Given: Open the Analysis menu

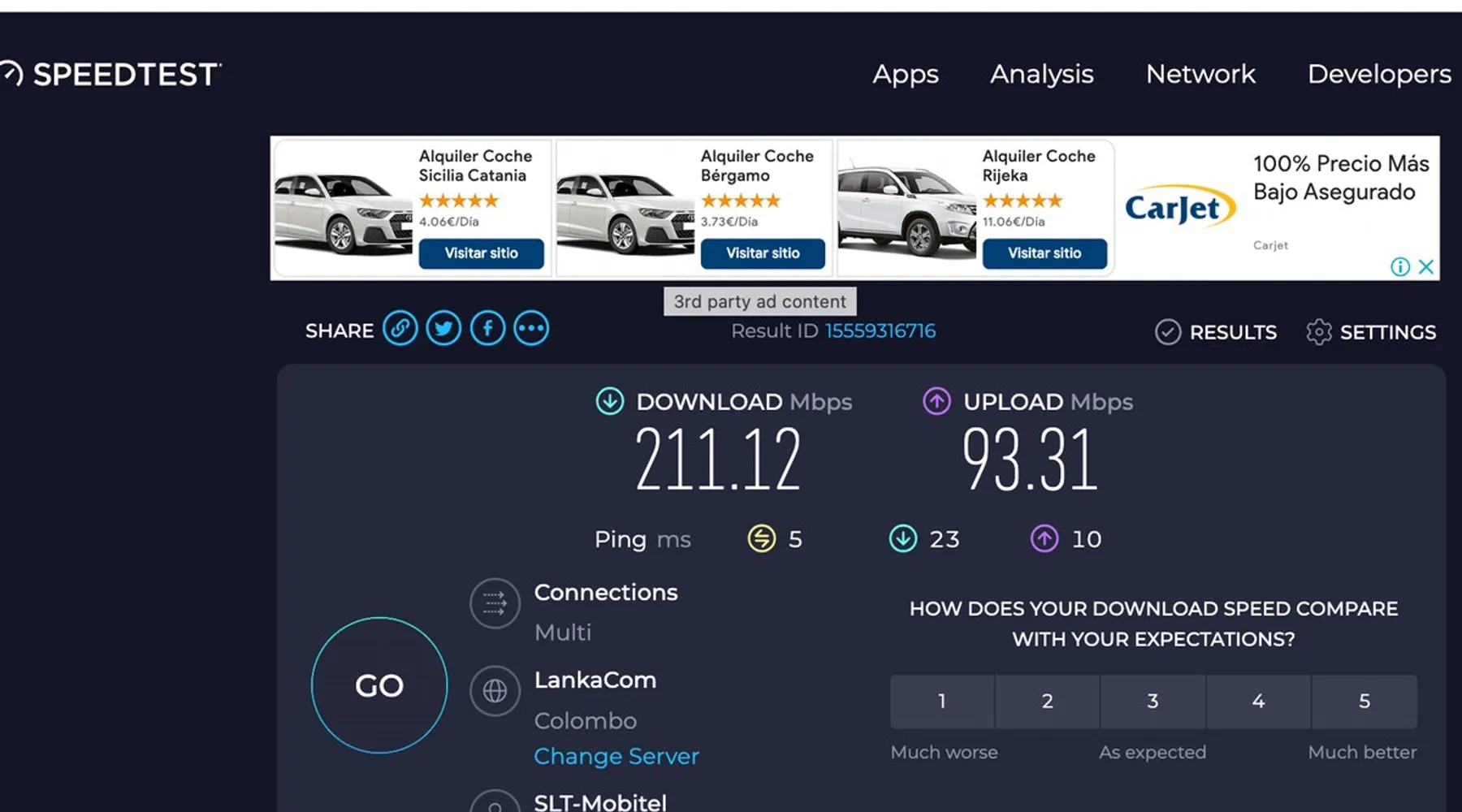Looking at the screenshot, I should pos(1041,75).
